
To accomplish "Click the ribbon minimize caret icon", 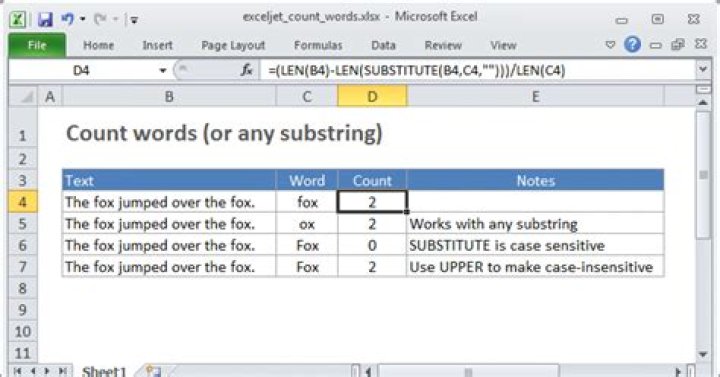I will click(x=610, y=45).
